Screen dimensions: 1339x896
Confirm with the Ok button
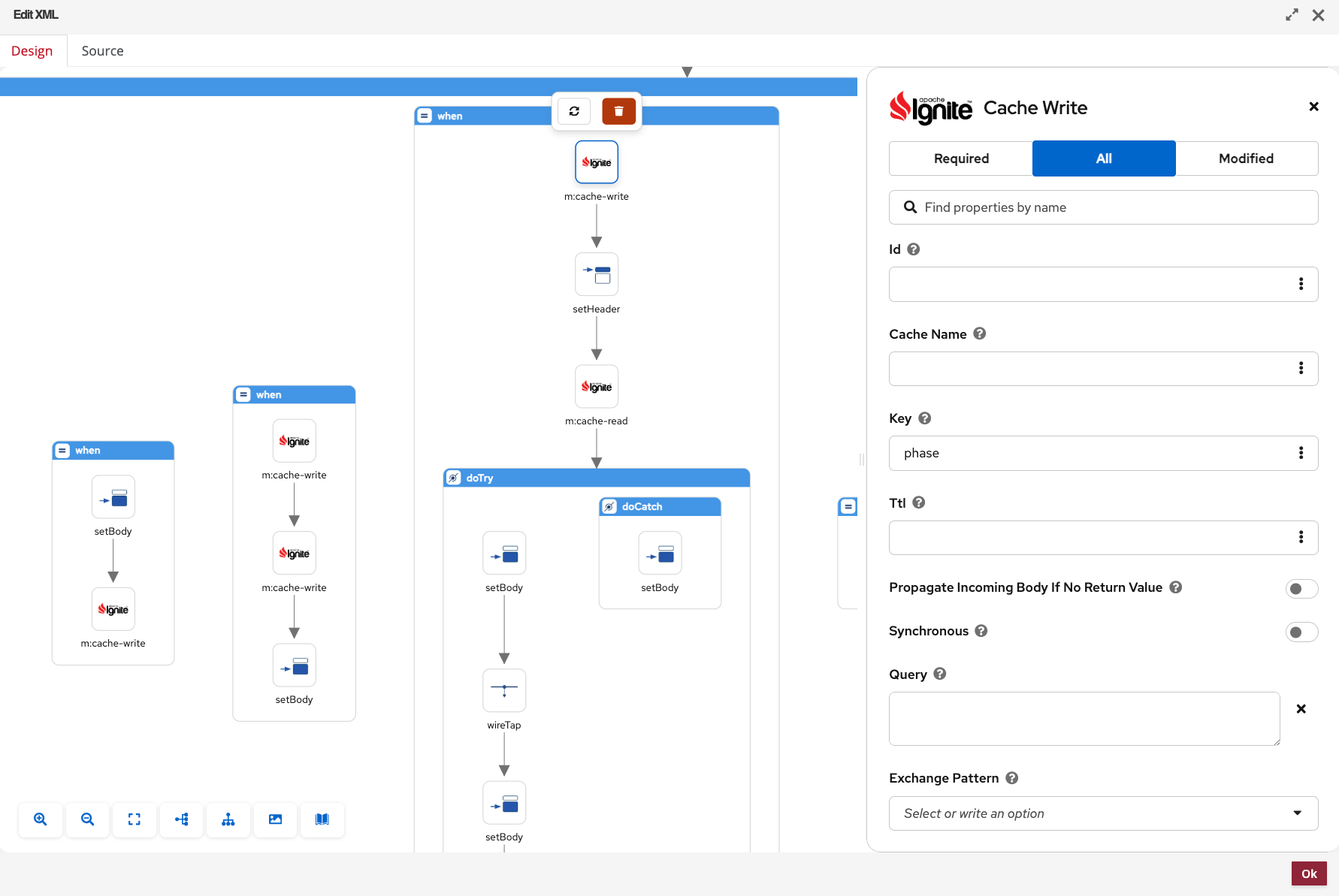1309,873
